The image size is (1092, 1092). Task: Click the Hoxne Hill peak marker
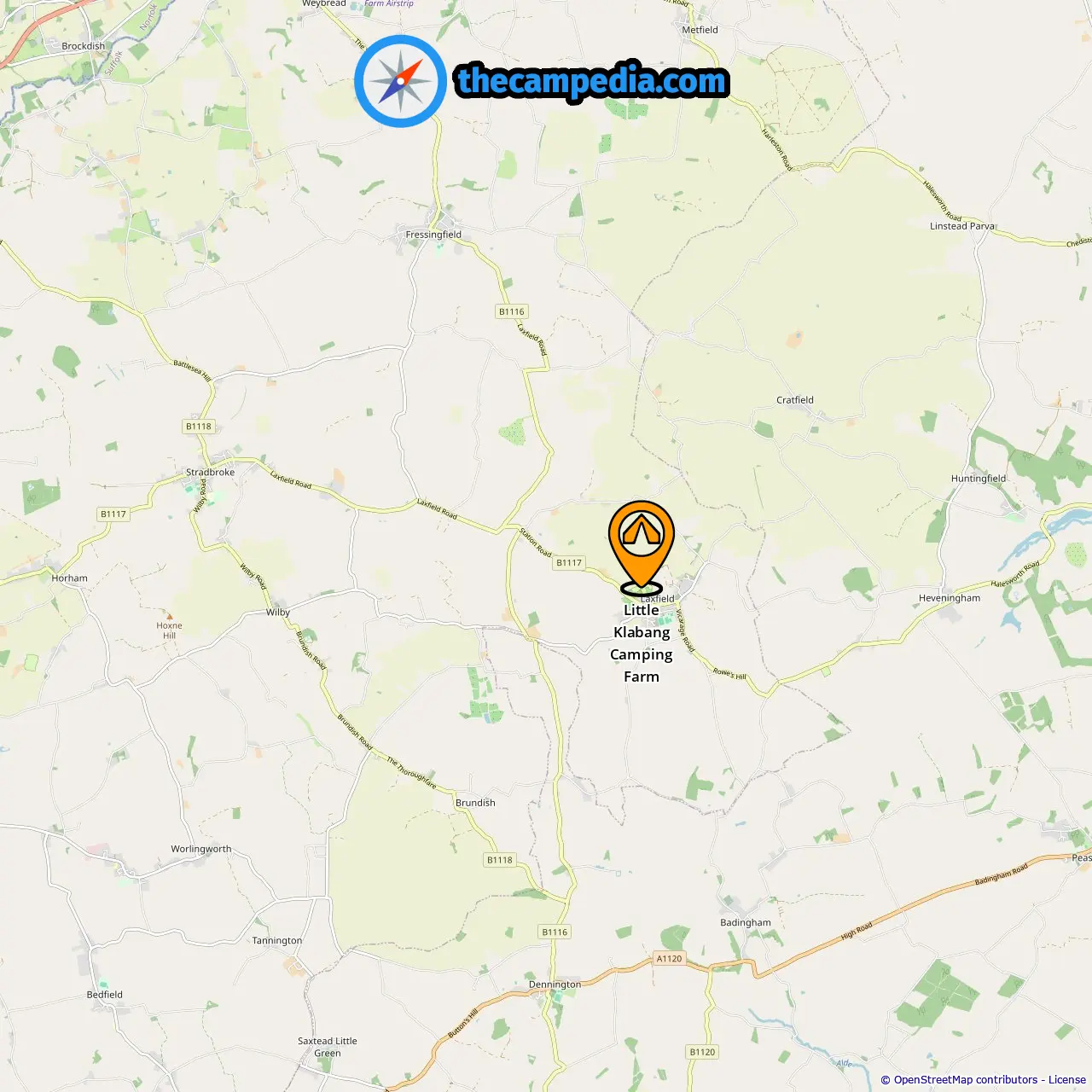click(x=169, y=616)
